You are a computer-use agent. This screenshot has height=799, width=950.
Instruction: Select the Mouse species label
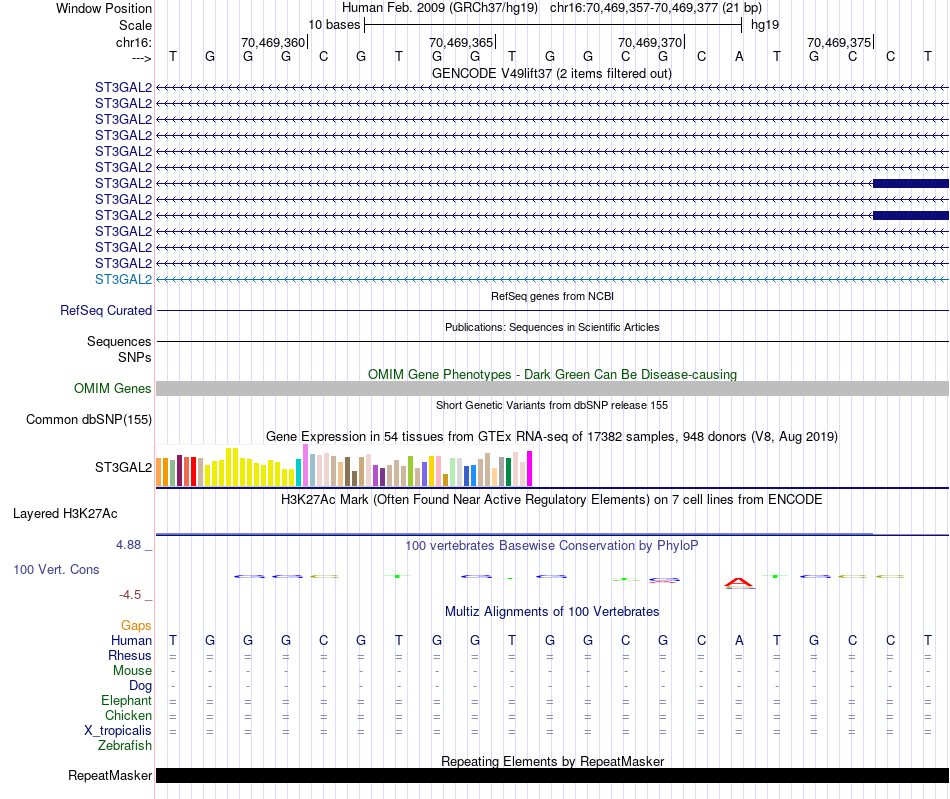click(x=132, y=671)
